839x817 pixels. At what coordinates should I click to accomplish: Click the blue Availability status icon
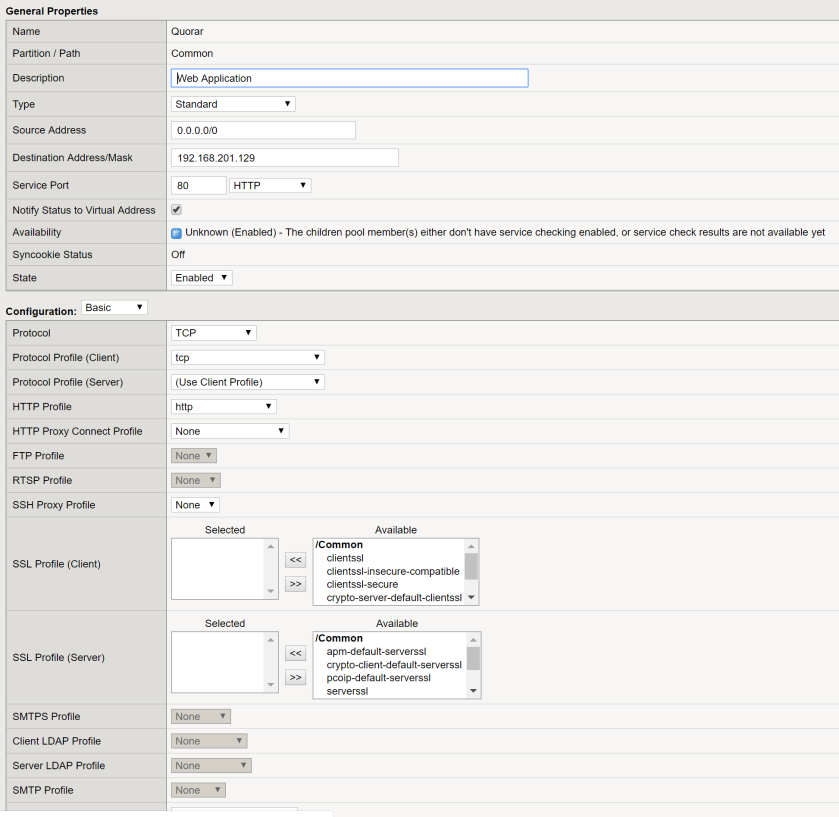177,233
